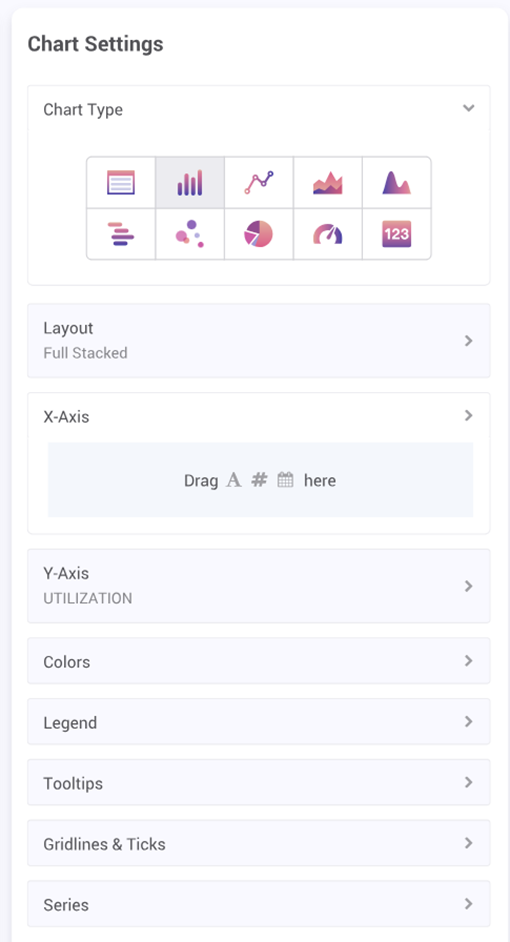Open Gridlines & Ticks settings
The height and width of the screenshot is (942, 510).
[259, 843]
